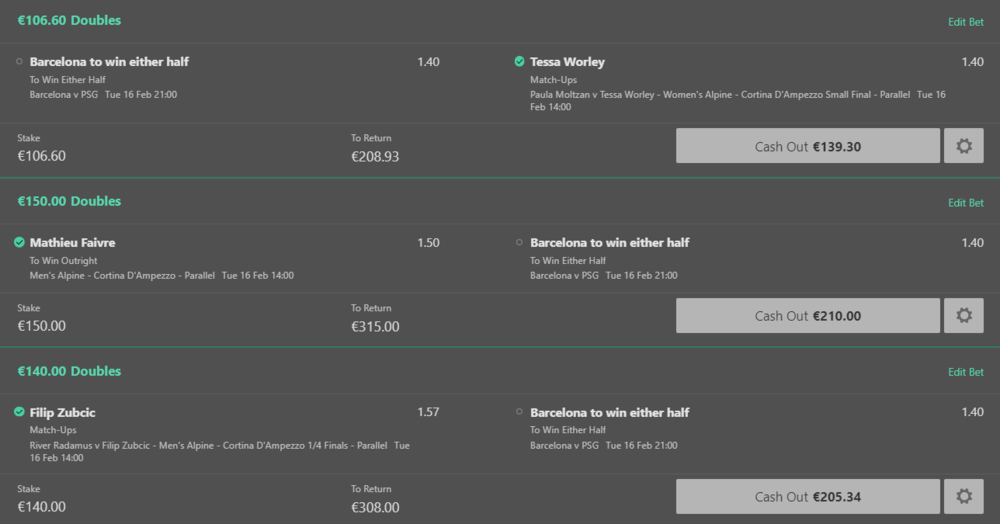The height and width of the screenshot is (524, 1000).
Task: Click pending circle icon in €140.00 Doubles bet
Action: click(519, 412)
